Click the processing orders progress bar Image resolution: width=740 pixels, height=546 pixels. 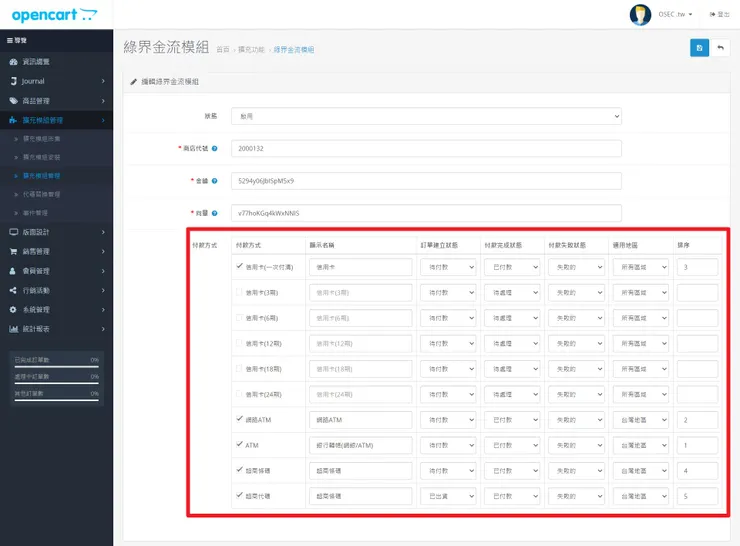coord(57,383)
